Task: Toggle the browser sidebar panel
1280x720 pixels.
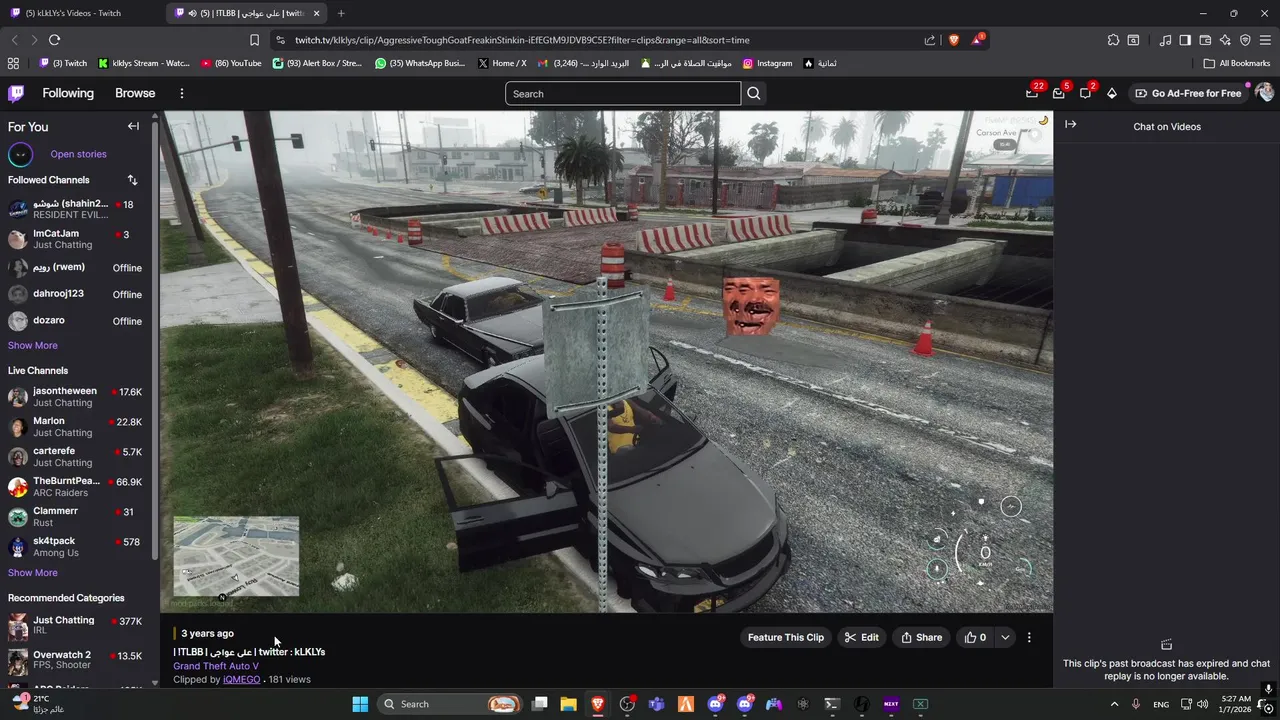Action: 1185,40
